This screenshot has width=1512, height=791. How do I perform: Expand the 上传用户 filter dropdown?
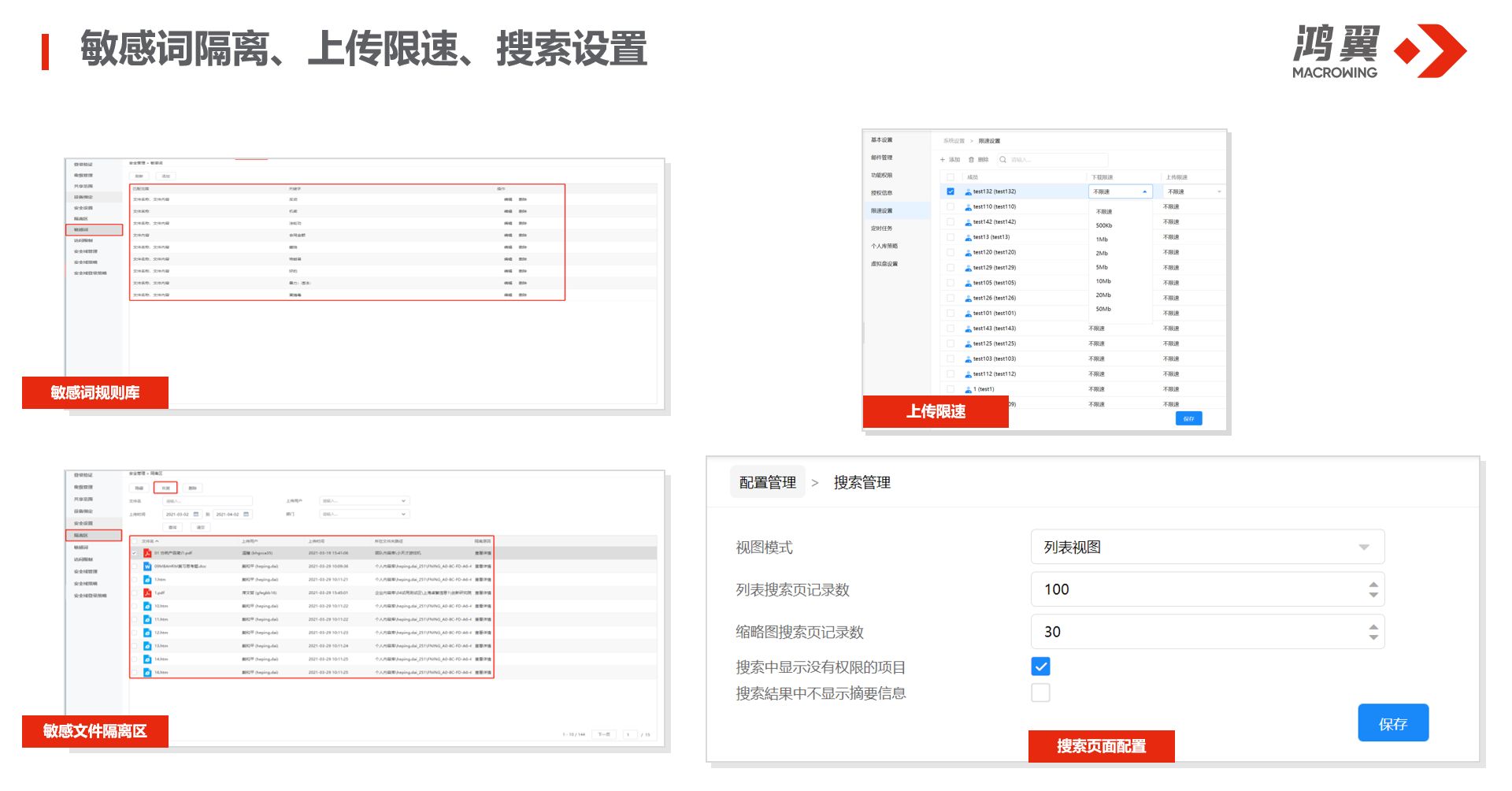point(403,501)
